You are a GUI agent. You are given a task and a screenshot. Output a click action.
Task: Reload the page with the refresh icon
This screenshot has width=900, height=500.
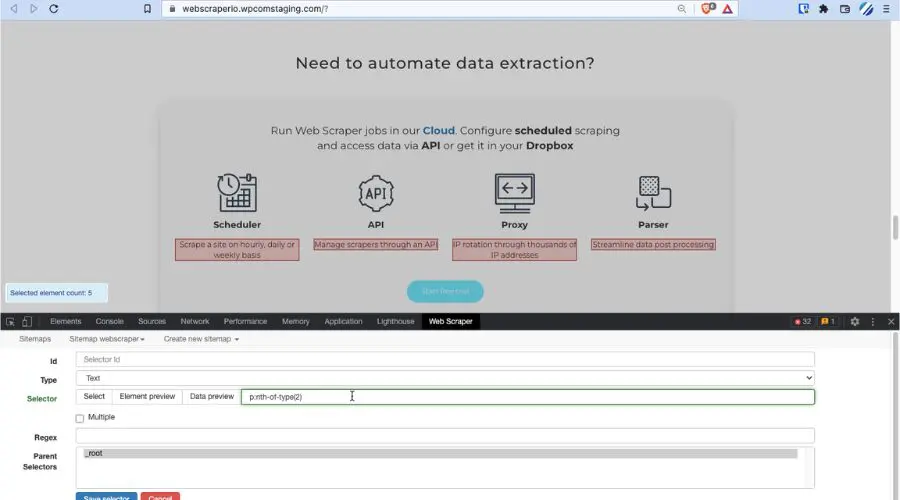click(x=54, y=9)
